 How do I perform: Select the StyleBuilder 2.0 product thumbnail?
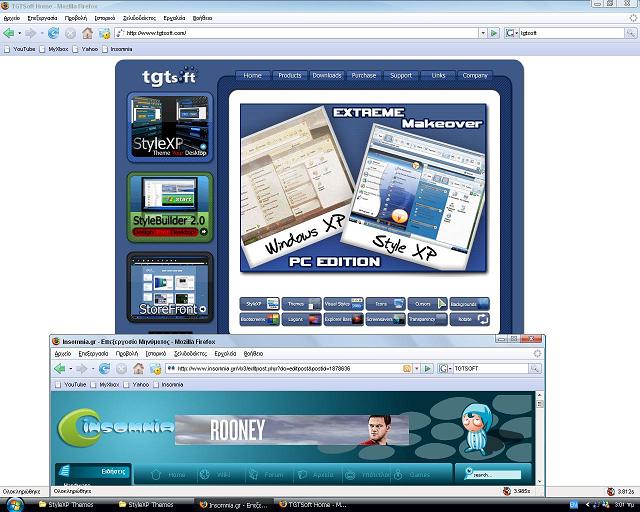(170, 207)
